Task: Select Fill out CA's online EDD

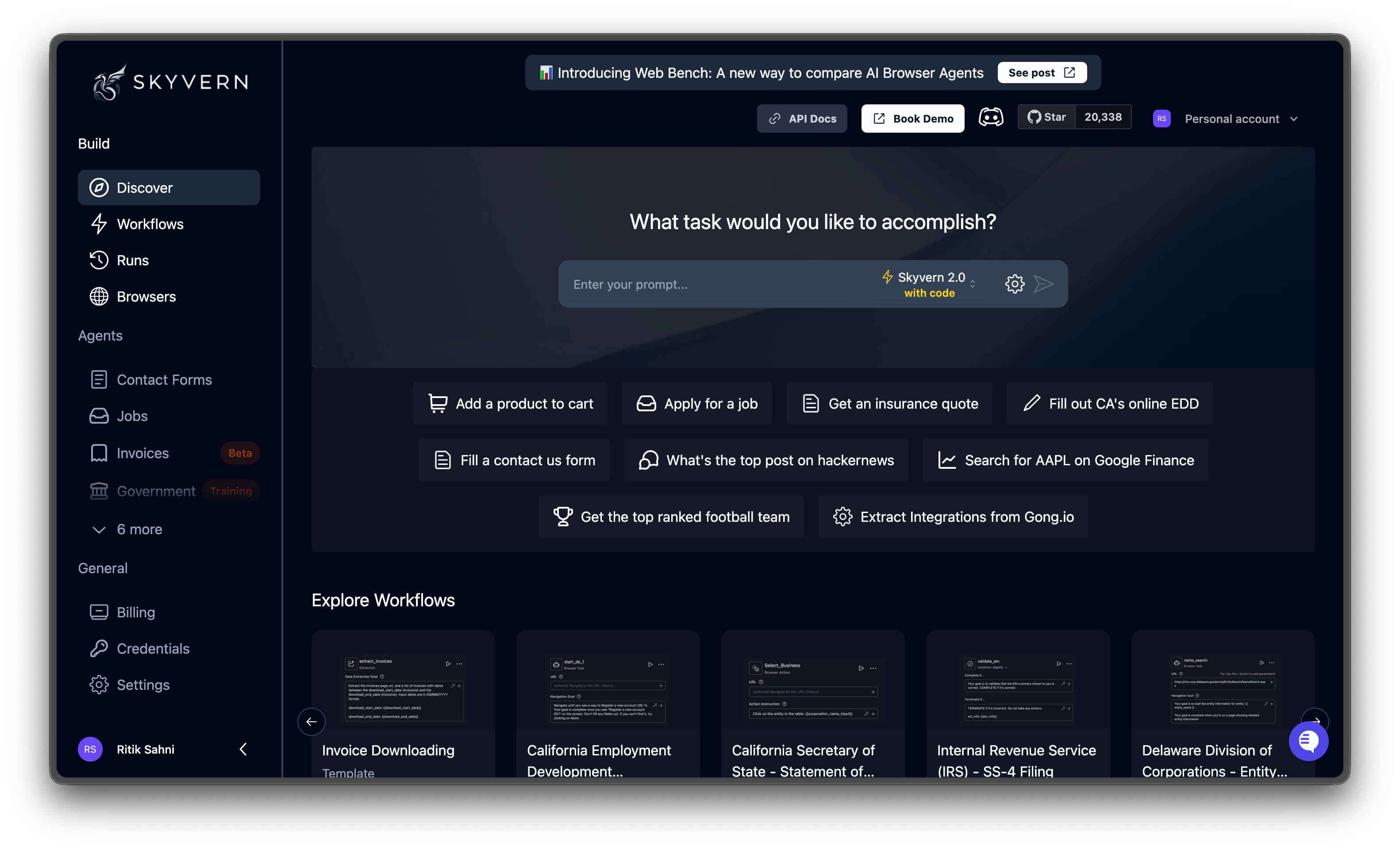Action: [1110, 403]
